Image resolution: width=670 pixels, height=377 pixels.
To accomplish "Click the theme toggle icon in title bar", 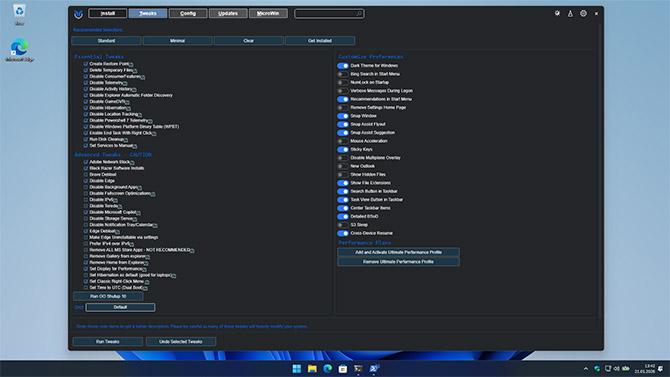I will [557, 14].
